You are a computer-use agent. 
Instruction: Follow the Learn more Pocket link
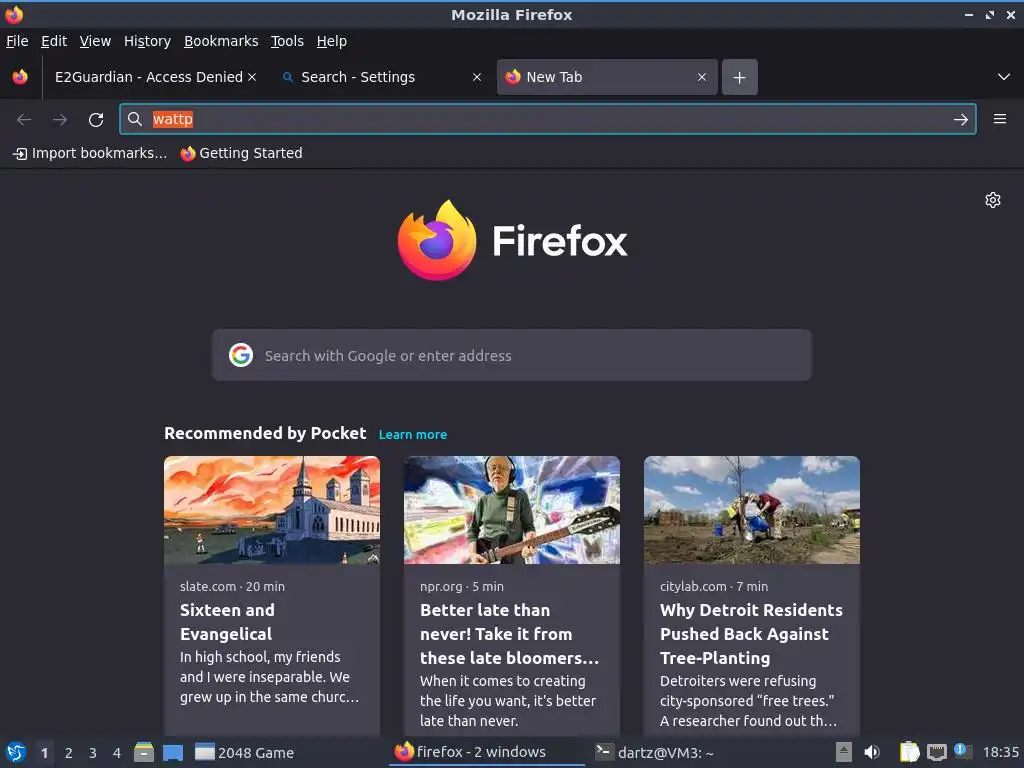(413, 435)
